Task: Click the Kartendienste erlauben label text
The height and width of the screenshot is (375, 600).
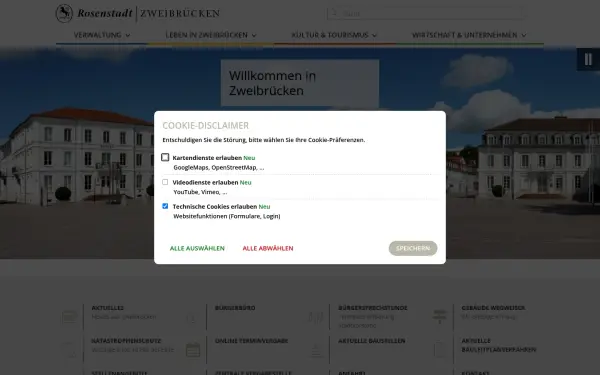Action: click(207, 158)
